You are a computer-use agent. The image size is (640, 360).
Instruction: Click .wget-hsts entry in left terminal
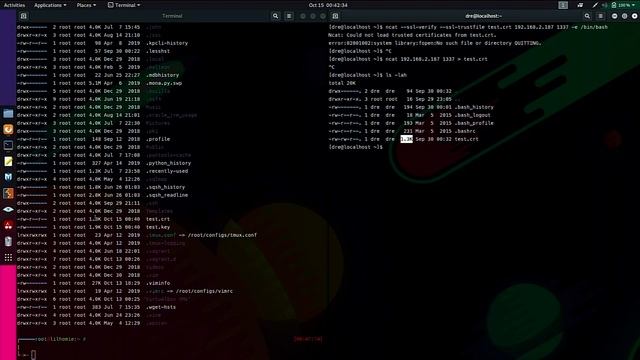pyautogui.click(x=161, y=307)
